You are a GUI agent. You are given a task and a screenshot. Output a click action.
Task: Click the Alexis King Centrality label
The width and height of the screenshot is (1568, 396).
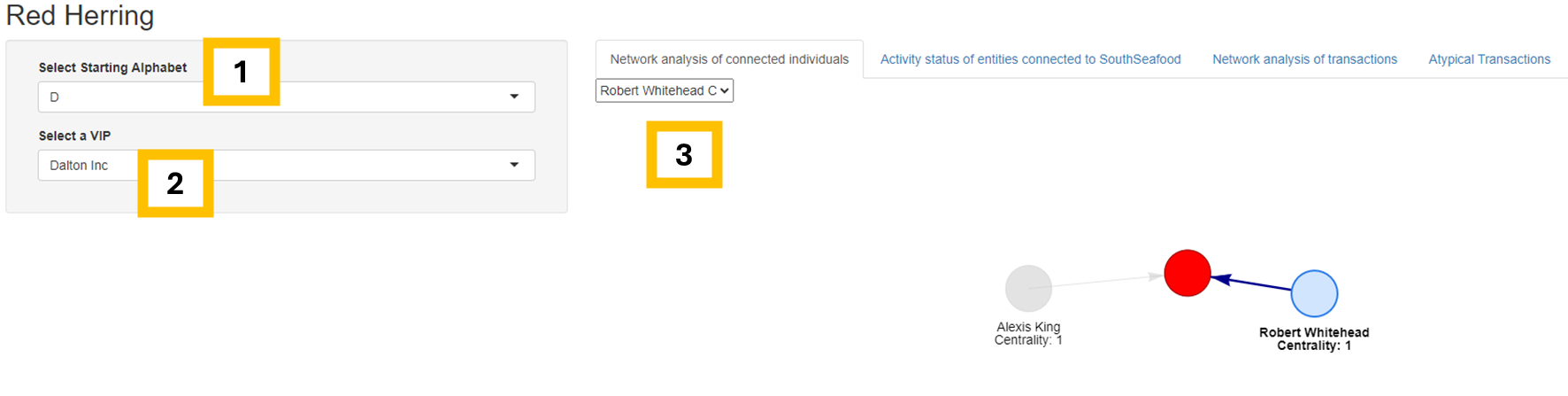click(x=1028, y=333)
